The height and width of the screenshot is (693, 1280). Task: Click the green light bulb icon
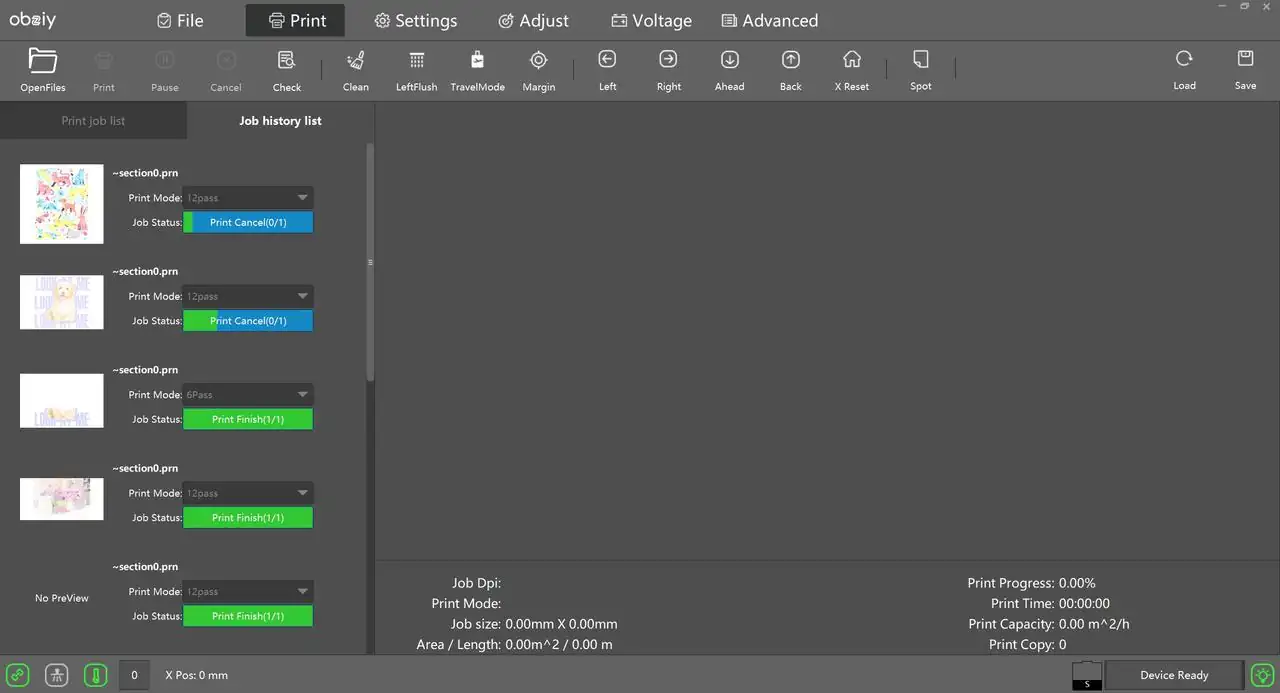1263,675
